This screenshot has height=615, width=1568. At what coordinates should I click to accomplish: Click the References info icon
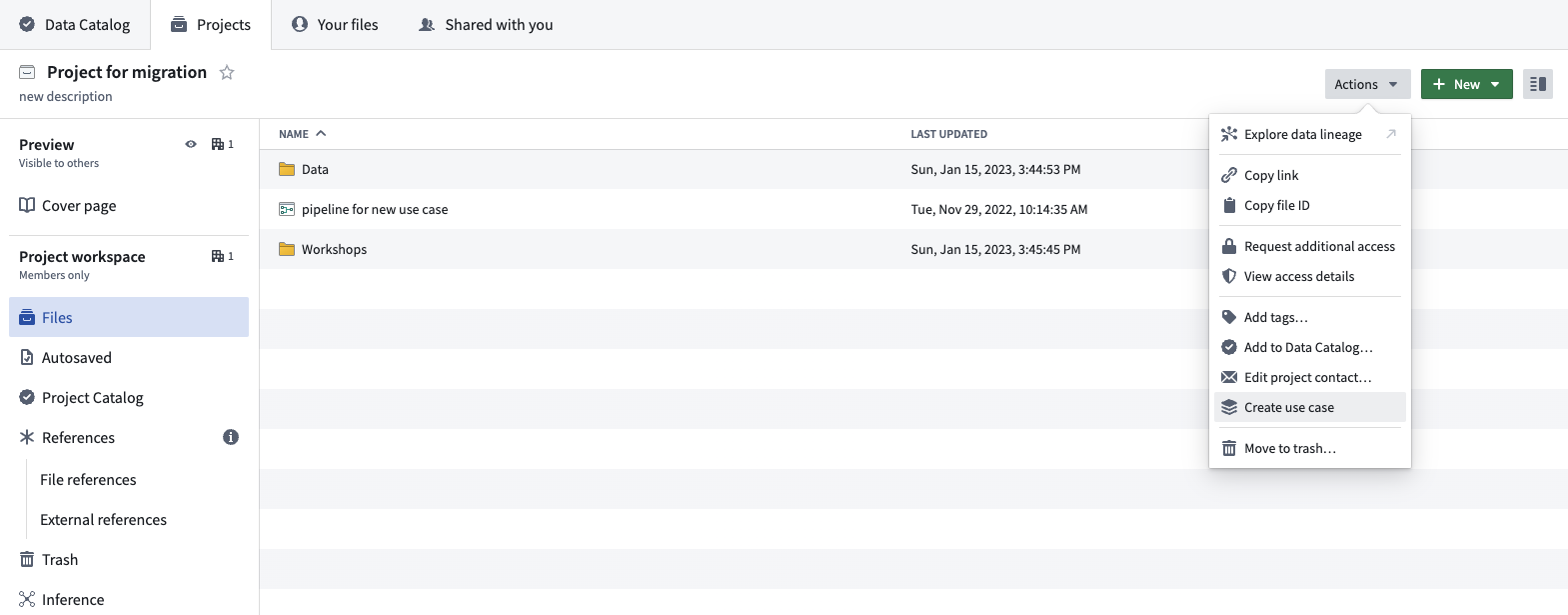pos(231,437)
